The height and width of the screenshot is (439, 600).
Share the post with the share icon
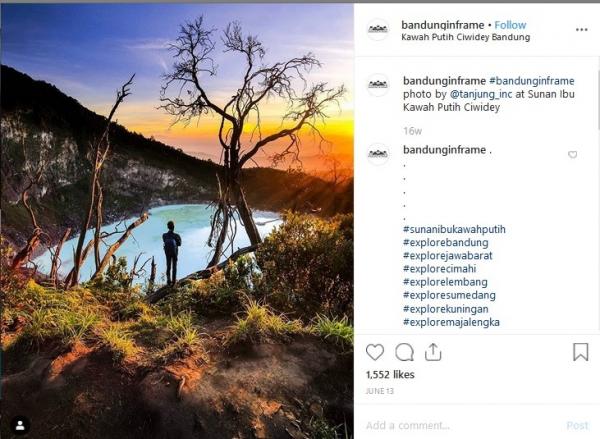pyautogui.click(x=433, y=352)
